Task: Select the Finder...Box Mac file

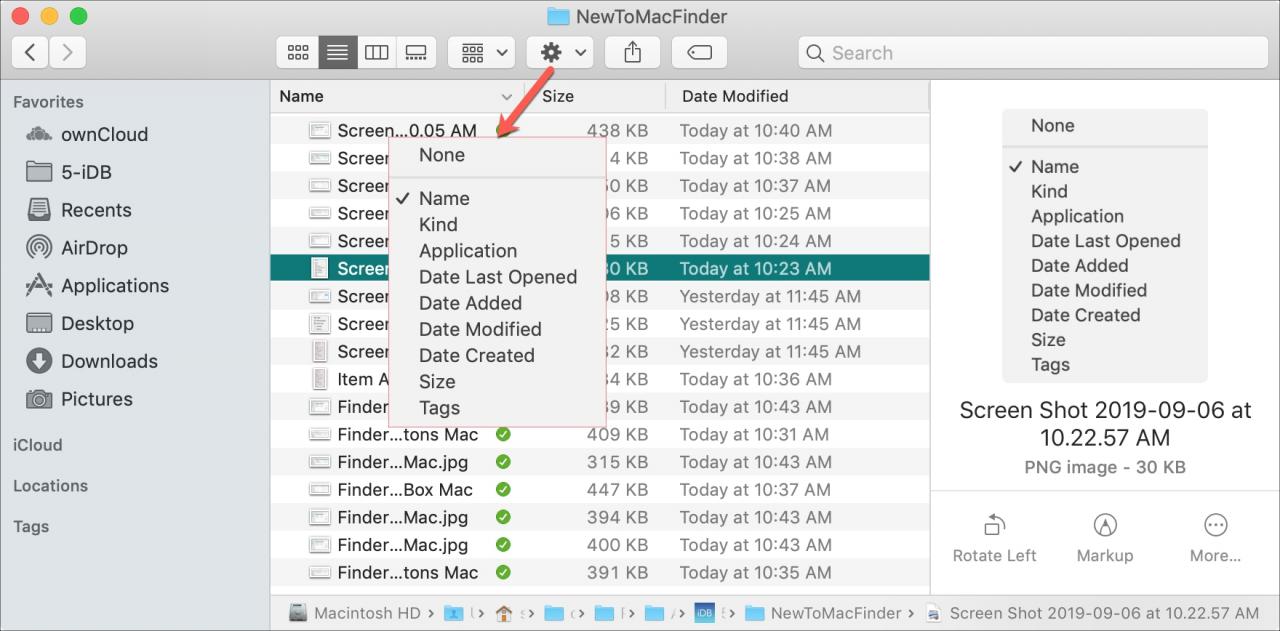Action: tap(600, 490)
